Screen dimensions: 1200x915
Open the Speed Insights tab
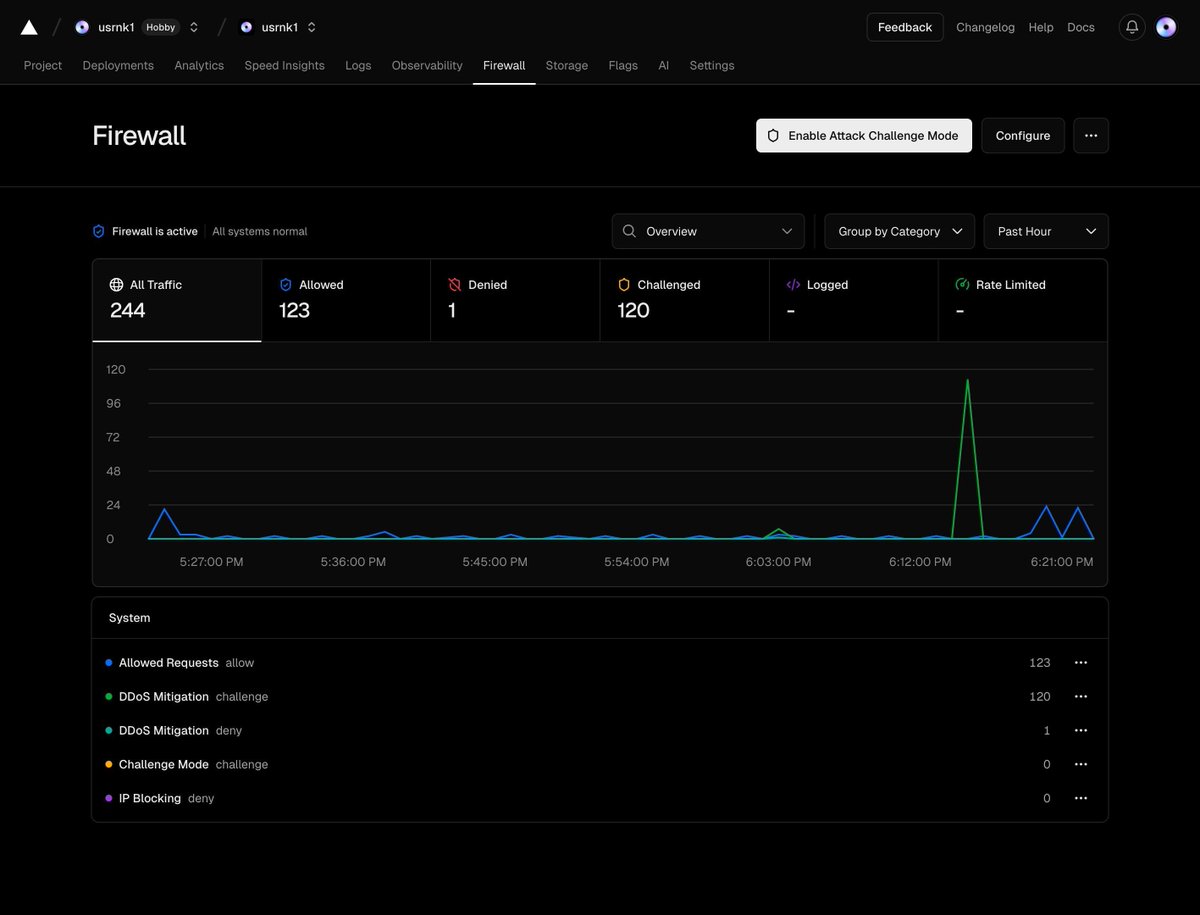click(285, 65)
